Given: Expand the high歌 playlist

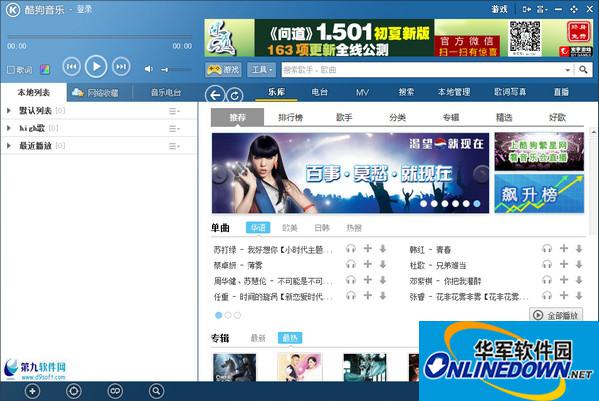Looking at the screenshot, I should pos(9,128).
